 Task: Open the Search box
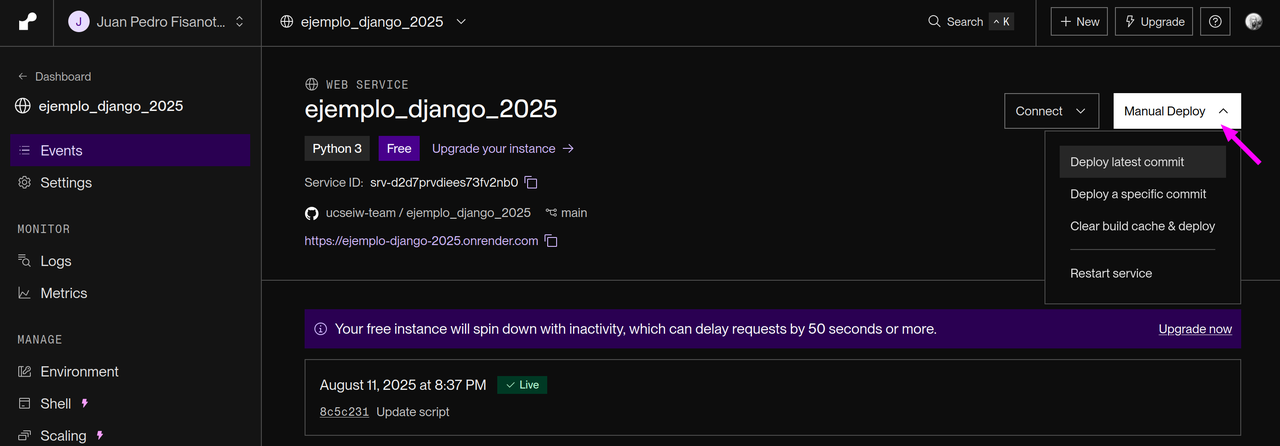click(x=970, y=22)
